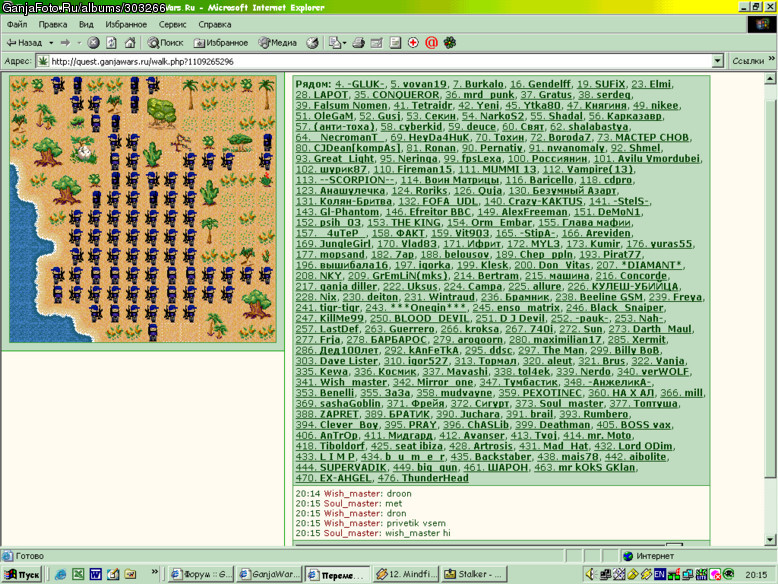Open player link 341. Wish_master
The height and width of the screenshot is (584, 778).
point(341,382)
